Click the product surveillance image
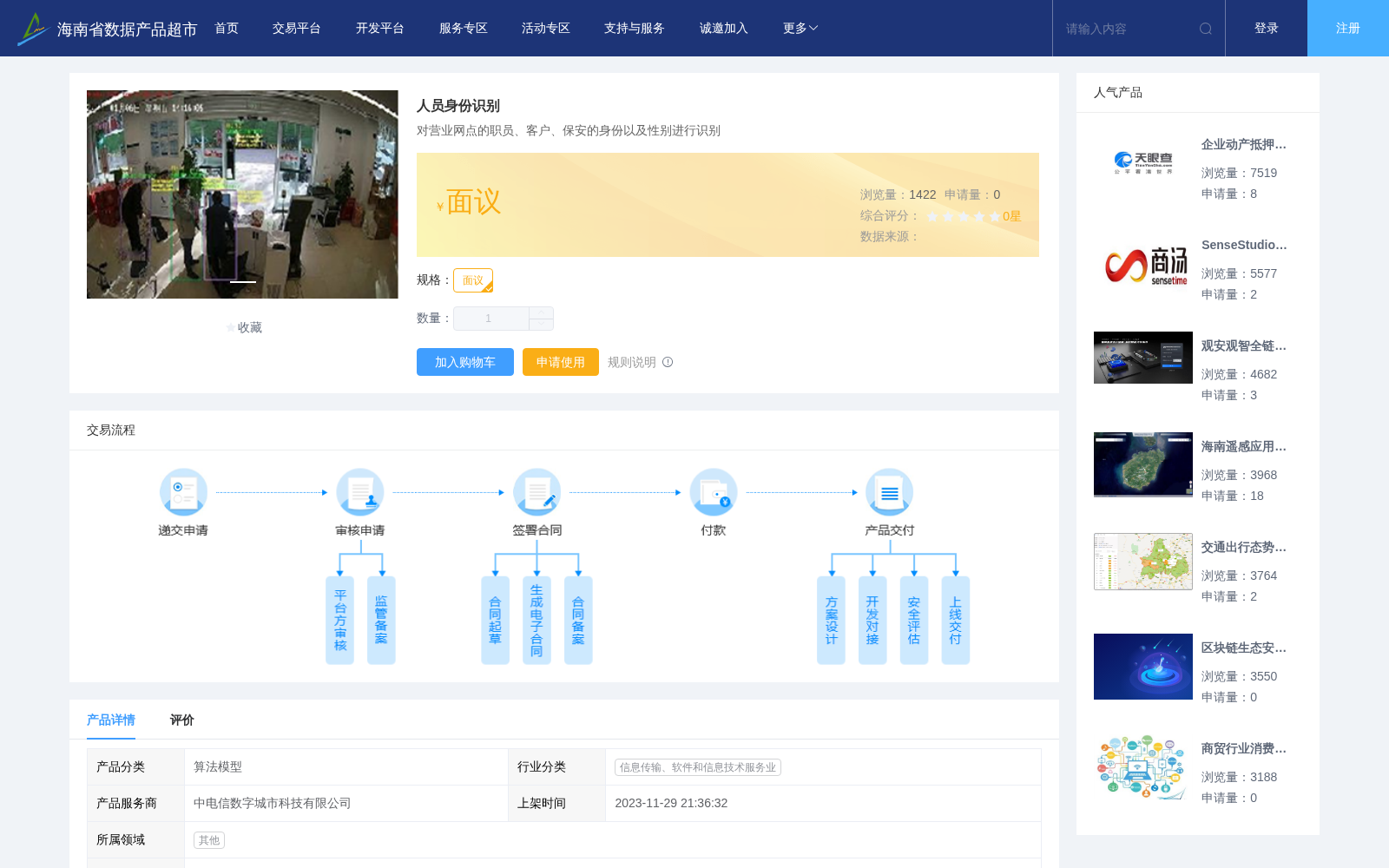Image resolution: width=1389 pixels, height=868 pixels. pos(242,194)
